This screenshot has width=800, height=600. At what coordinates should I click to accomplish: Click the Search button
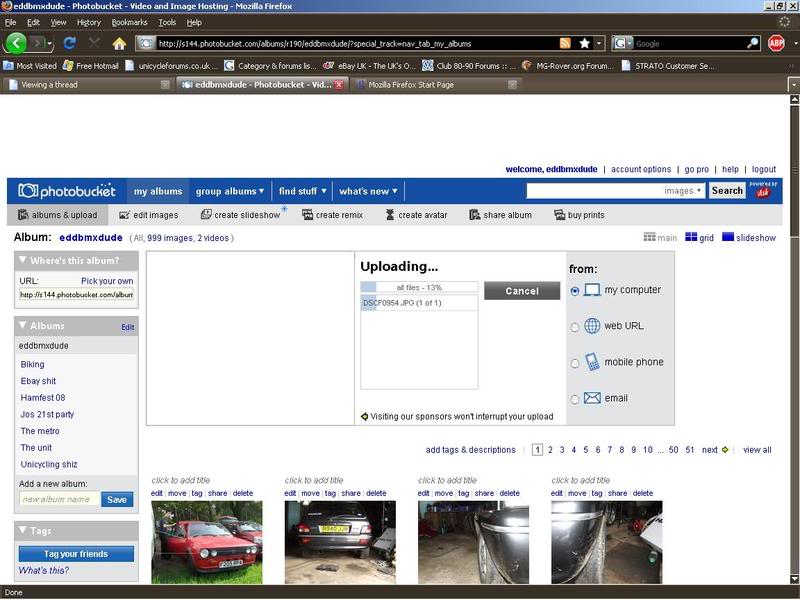point(727,191)
